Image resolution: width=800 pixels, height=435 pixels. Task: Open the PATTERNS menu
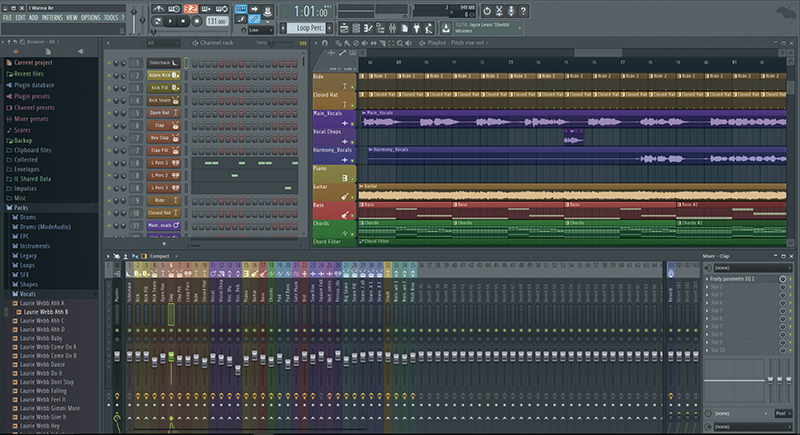(52, 18)
